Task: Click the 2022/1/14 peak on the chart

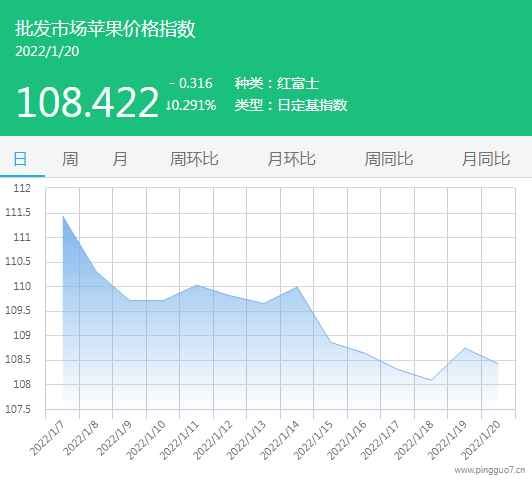Action: (297, 287)
